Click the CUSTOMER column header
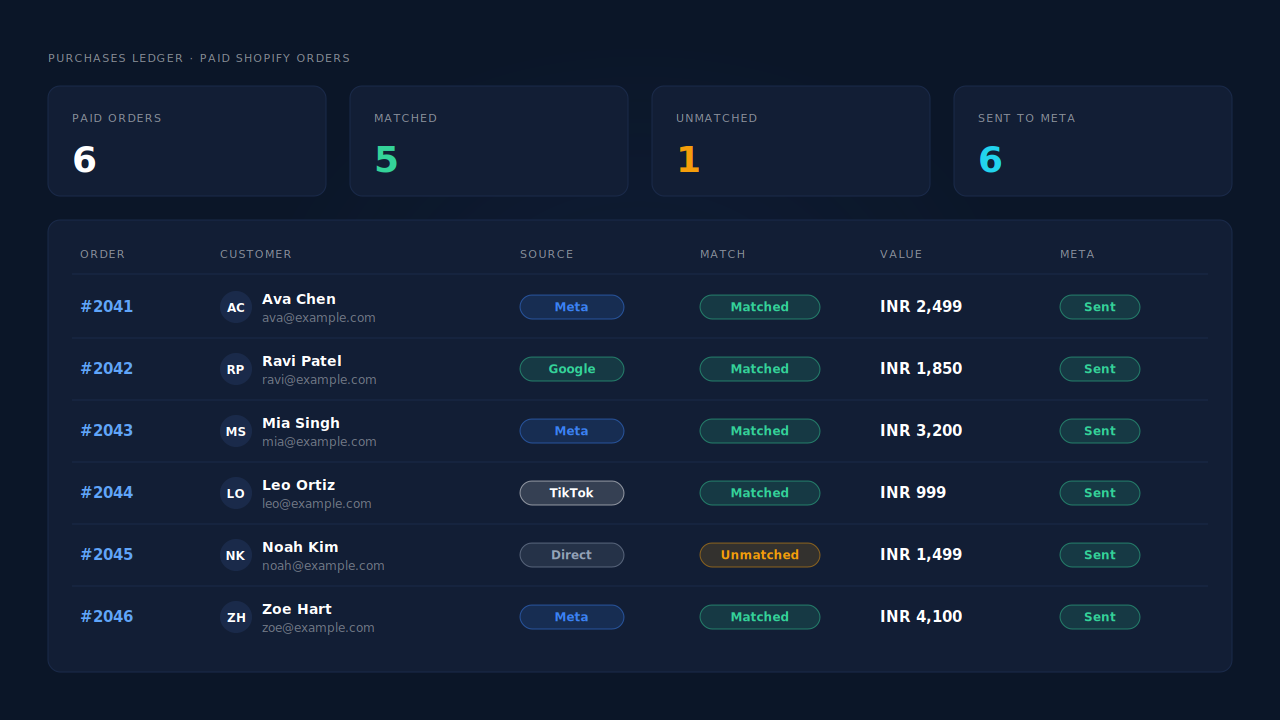This screenshot has width=1280, height=720. click(x=256, y=254)
